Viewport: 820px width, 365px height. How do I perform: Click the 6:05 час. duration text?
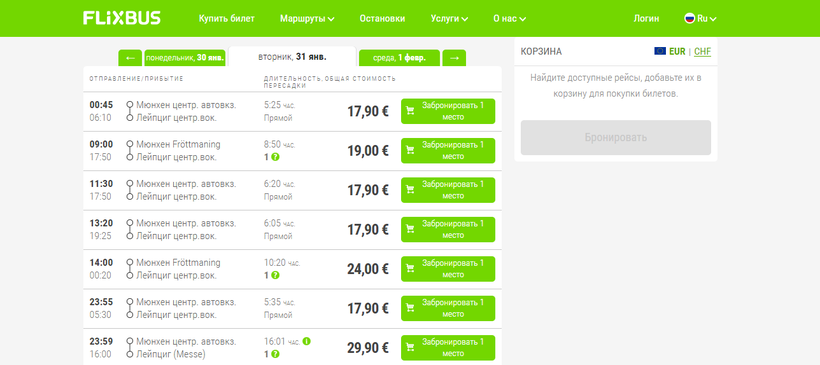[280, 223]
